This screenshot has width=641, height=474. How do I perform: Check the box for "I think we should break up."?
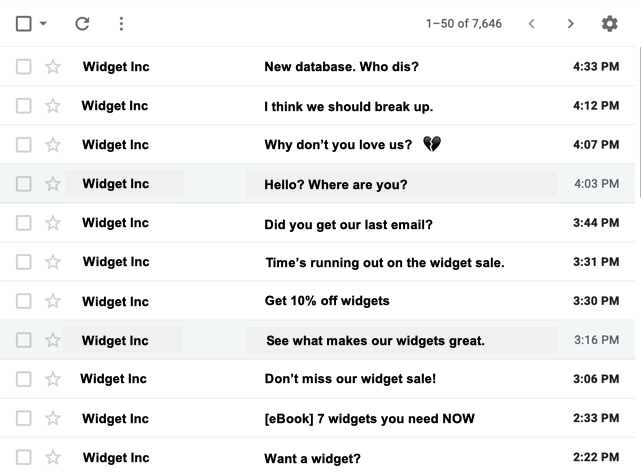point(24,106)
